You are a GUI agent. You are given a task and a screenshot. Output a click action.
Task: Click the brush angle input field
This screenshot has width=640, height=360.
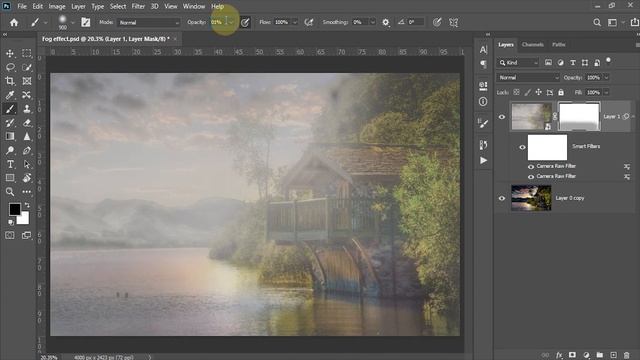click(x=416, y=22)
